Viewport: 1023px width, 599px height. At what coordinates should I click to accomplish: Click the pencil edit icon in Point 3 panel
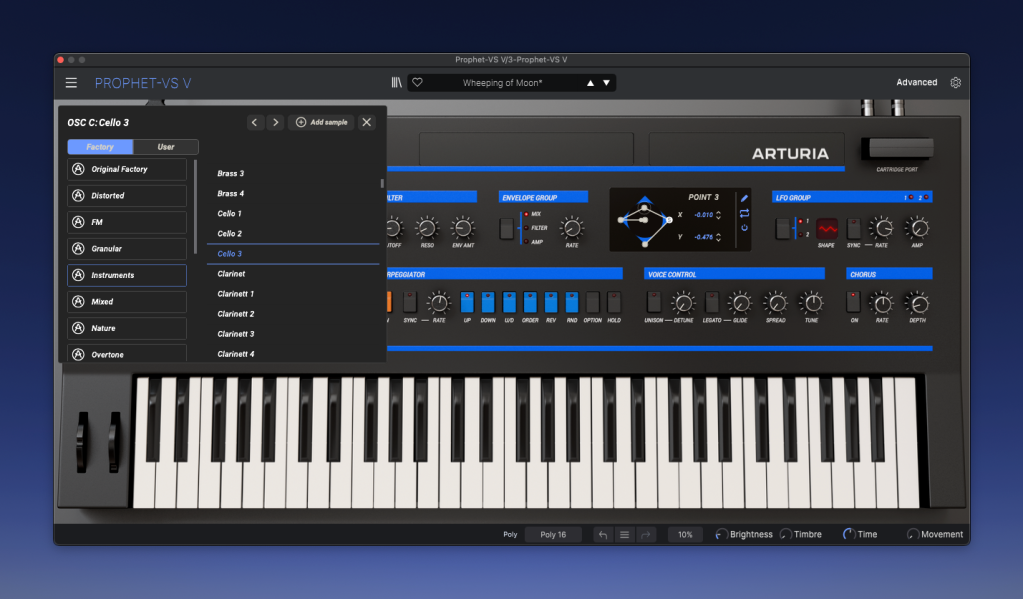pyautogui.click(x=744, y=198)
